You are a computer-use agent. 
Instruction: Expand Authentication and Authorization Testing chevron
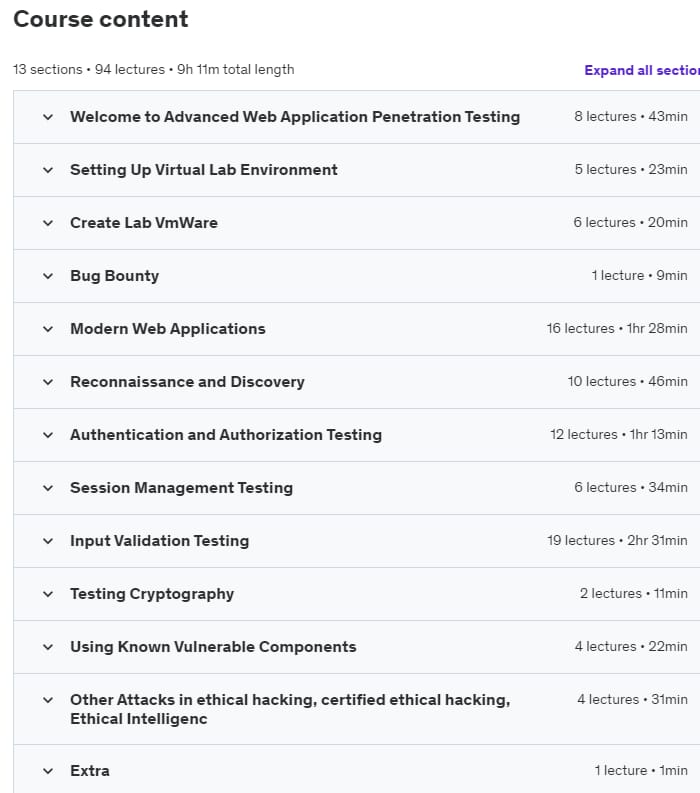coord(48,435)
